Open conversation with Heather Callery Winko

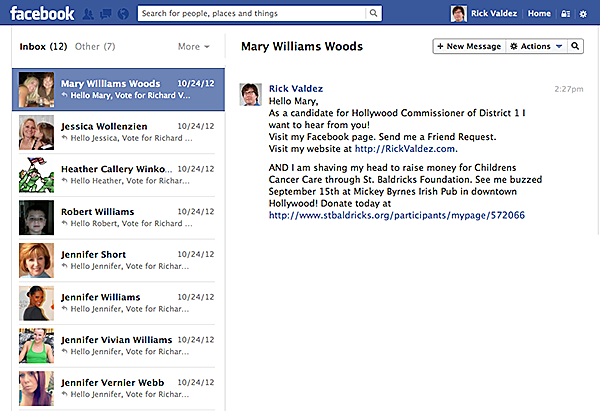click(x=118, y=175)
